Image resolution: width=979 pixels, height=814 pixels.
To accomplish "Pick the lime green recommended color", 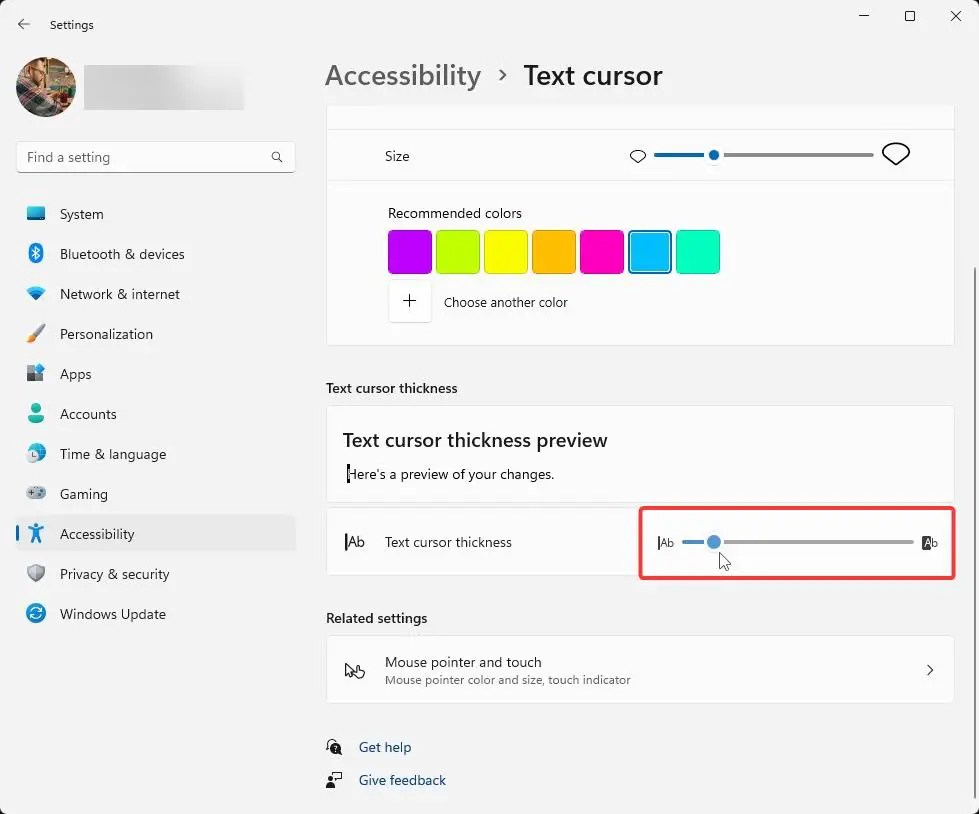I will tap(458, 252).
